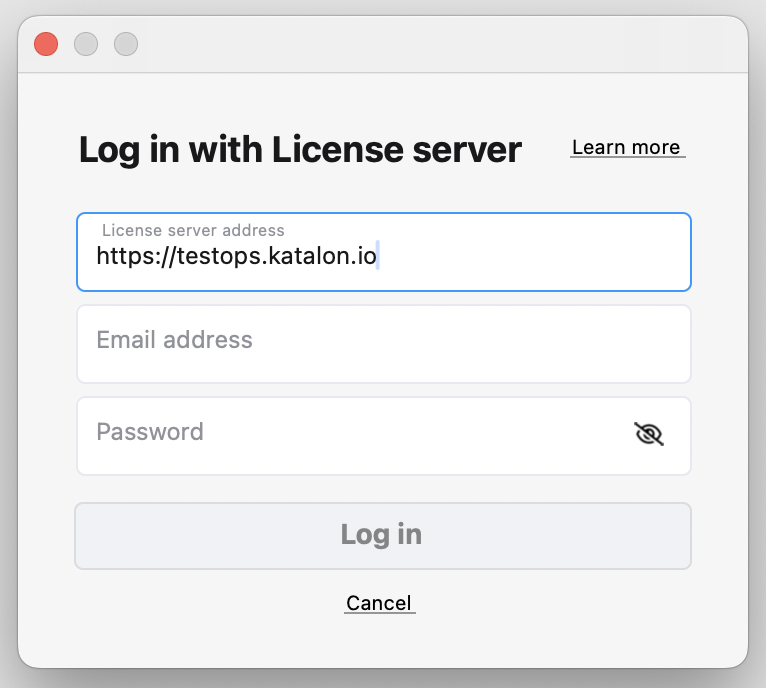Click the License server address field
The height and width of the screenshot is (688, 766).
click(383, 252)
